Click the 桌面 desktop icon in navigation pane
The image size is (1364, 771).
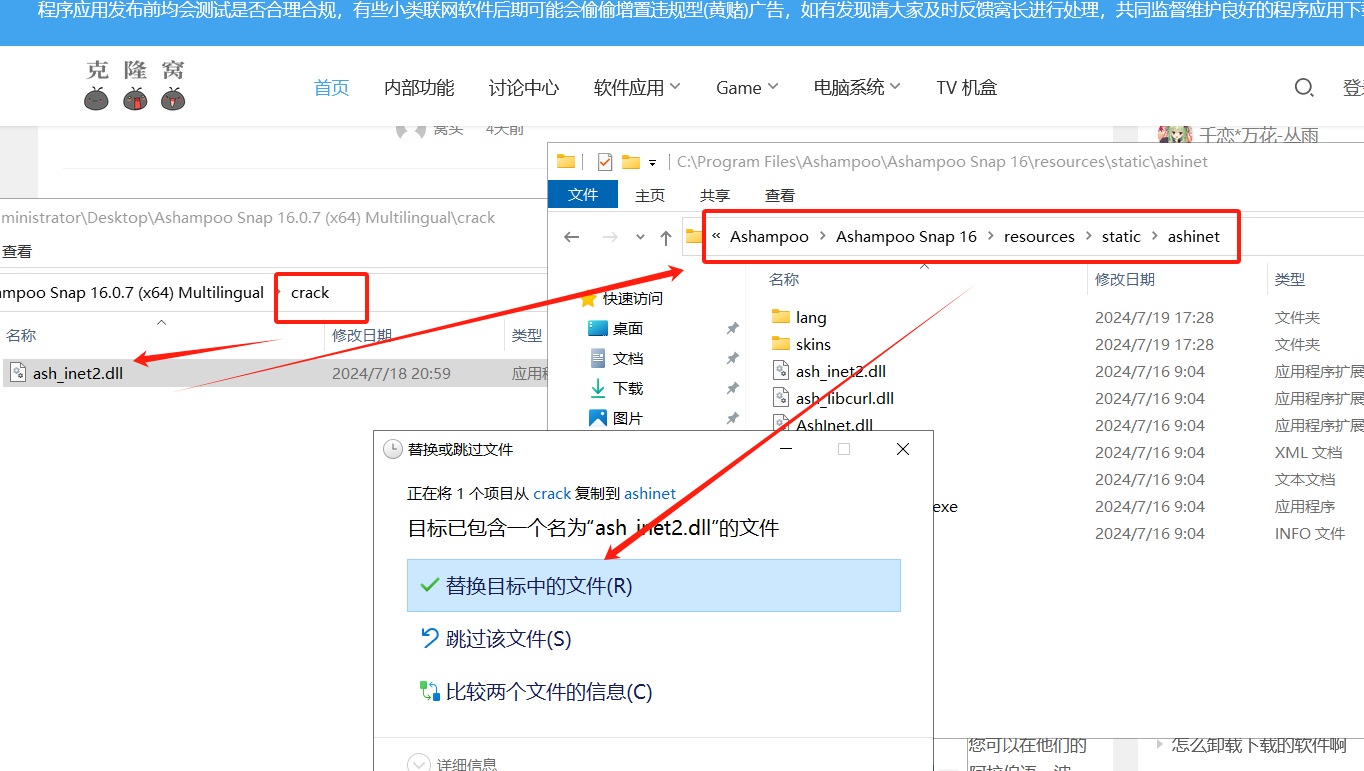(598, 328)
